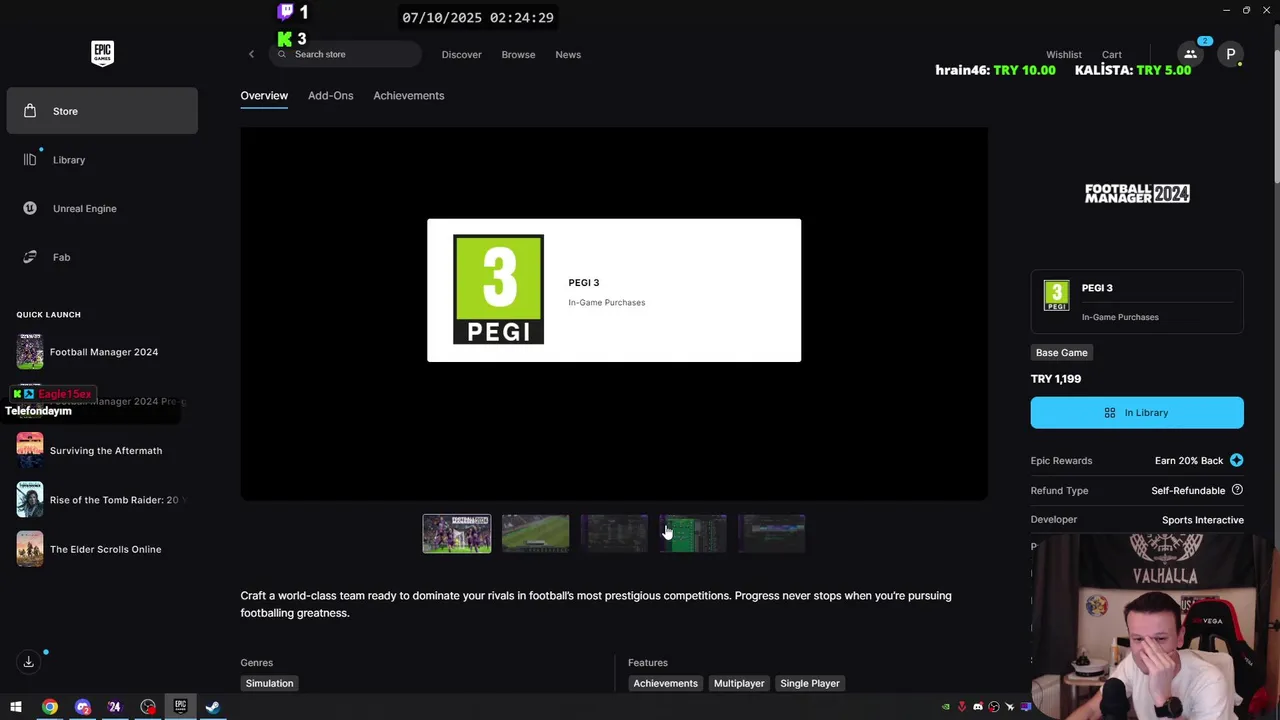Image resolution: width=1280 pixels, height=720 pixels.
Task: Open the Discover page
Action: pyautogui.click(x=461, y=54)
